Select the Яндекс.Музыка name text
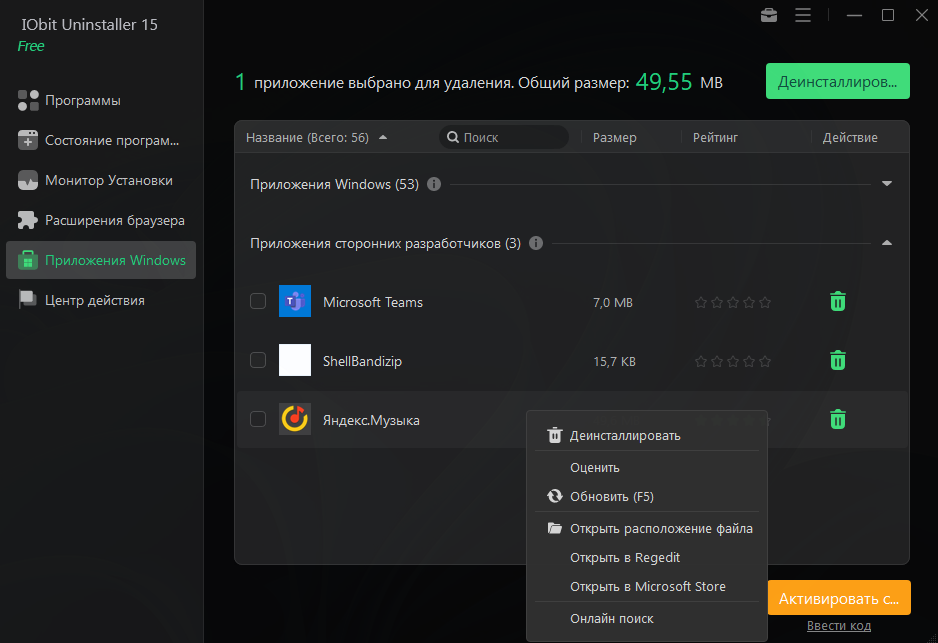The height and width of the screenshot is (643, 938). coord(371,420)
